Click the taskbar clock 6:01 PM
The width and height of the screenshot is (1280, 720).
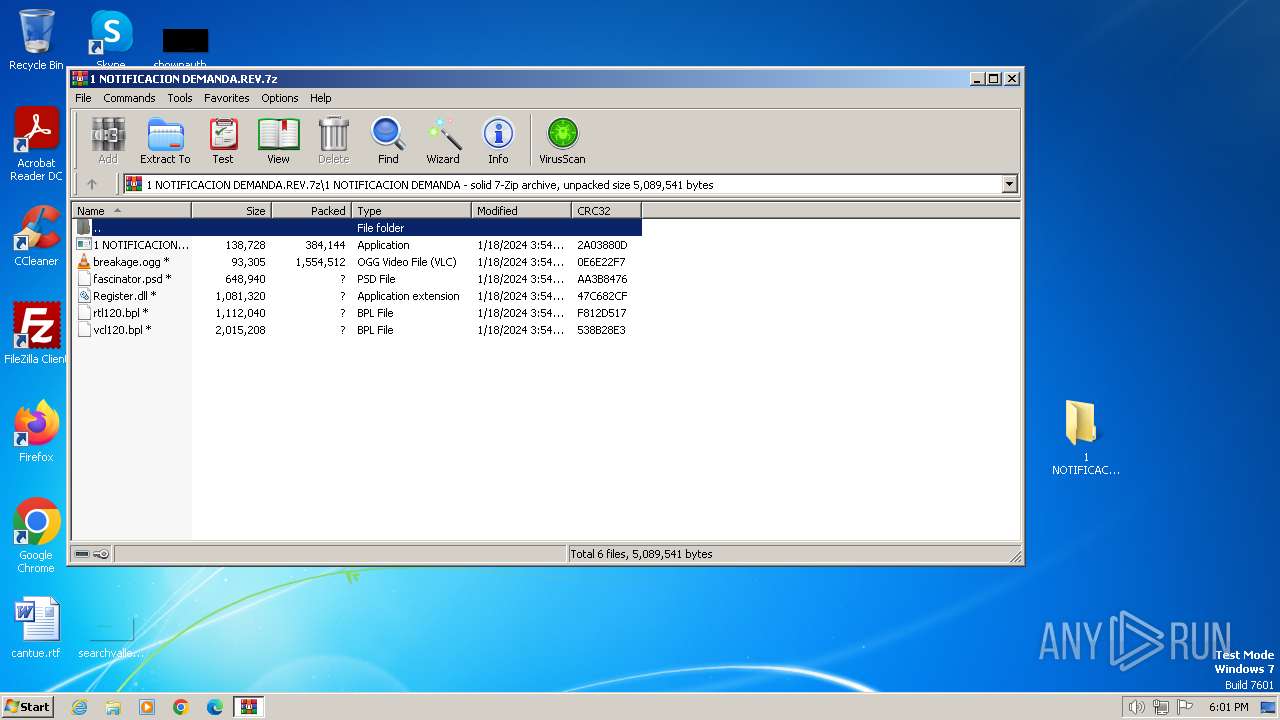(1228, 707)
